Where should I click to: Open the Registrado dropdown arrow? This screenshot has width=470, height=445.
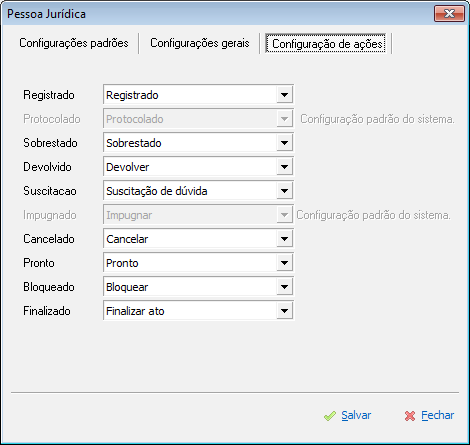[x=284, y=95]
